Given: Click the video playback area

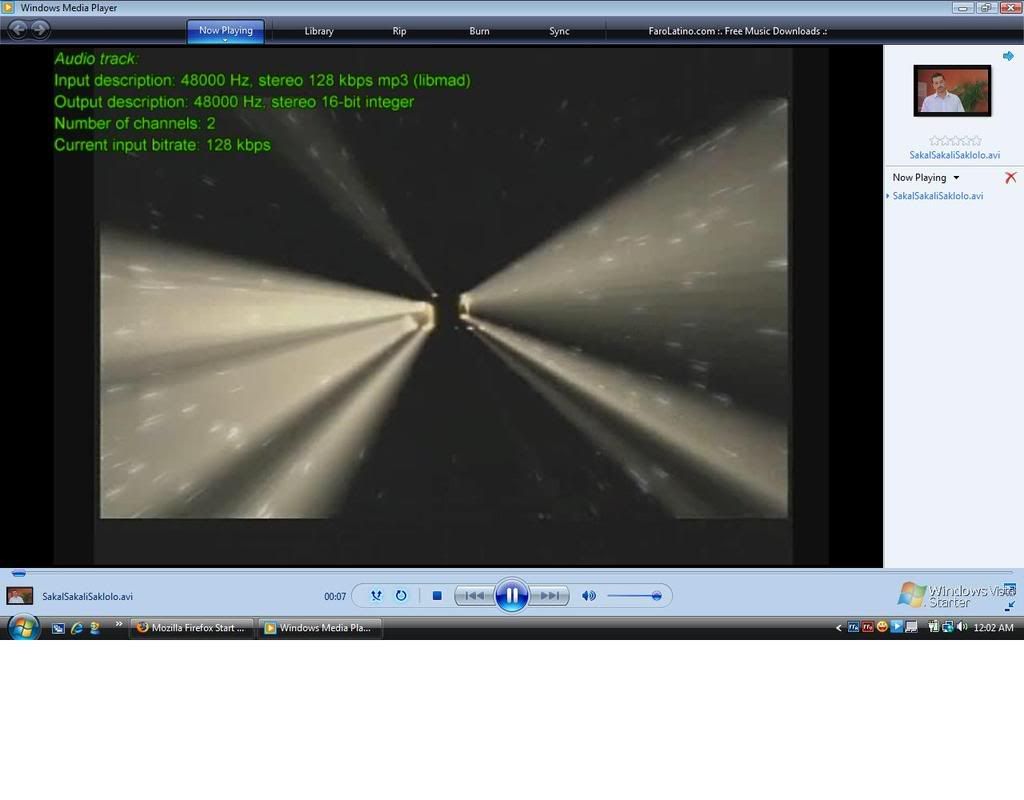Looking at the screenshot, I should click(441, 306).
